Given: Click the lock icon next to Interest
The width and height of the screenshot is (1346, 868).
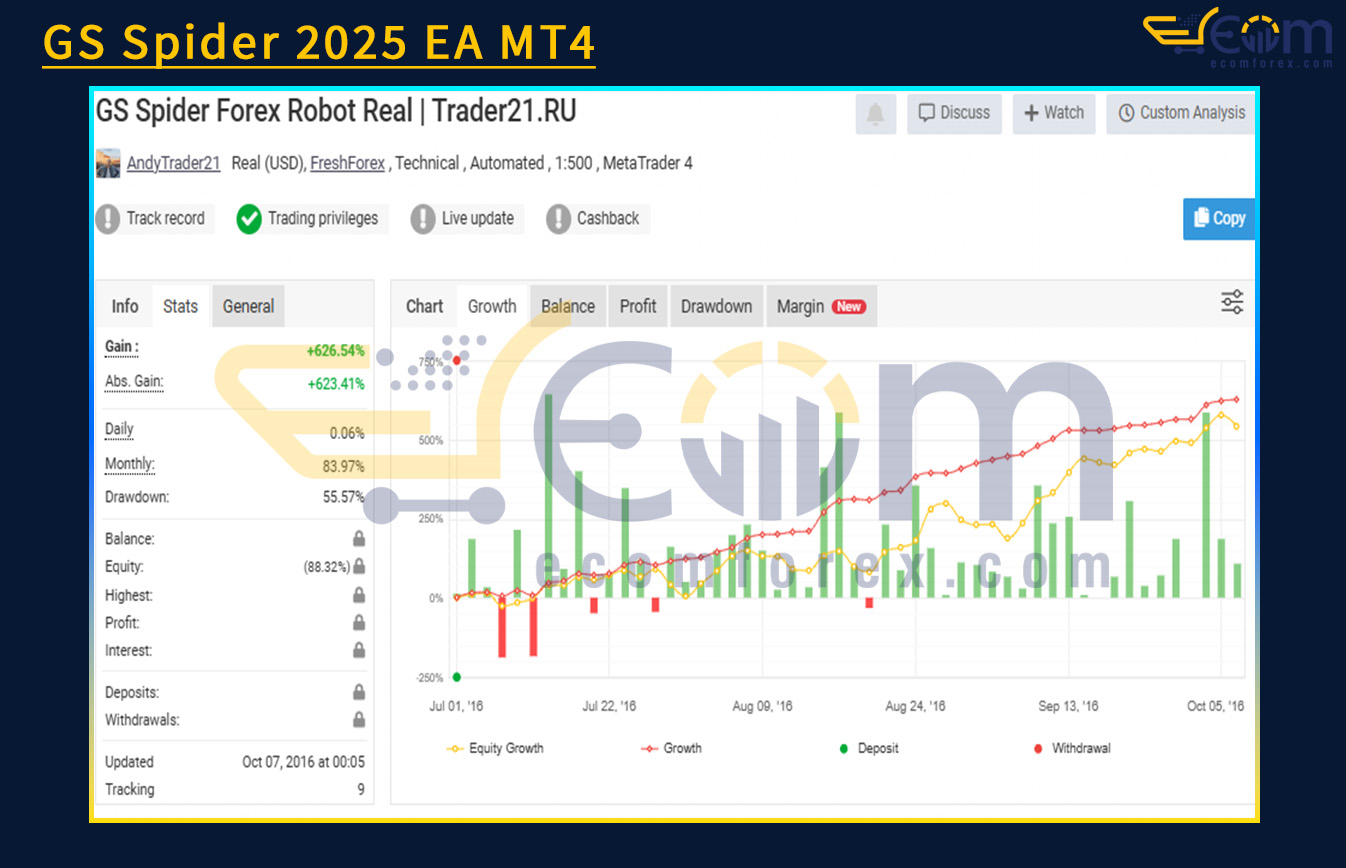Looking at the screenshot, I should click(359, 651).
